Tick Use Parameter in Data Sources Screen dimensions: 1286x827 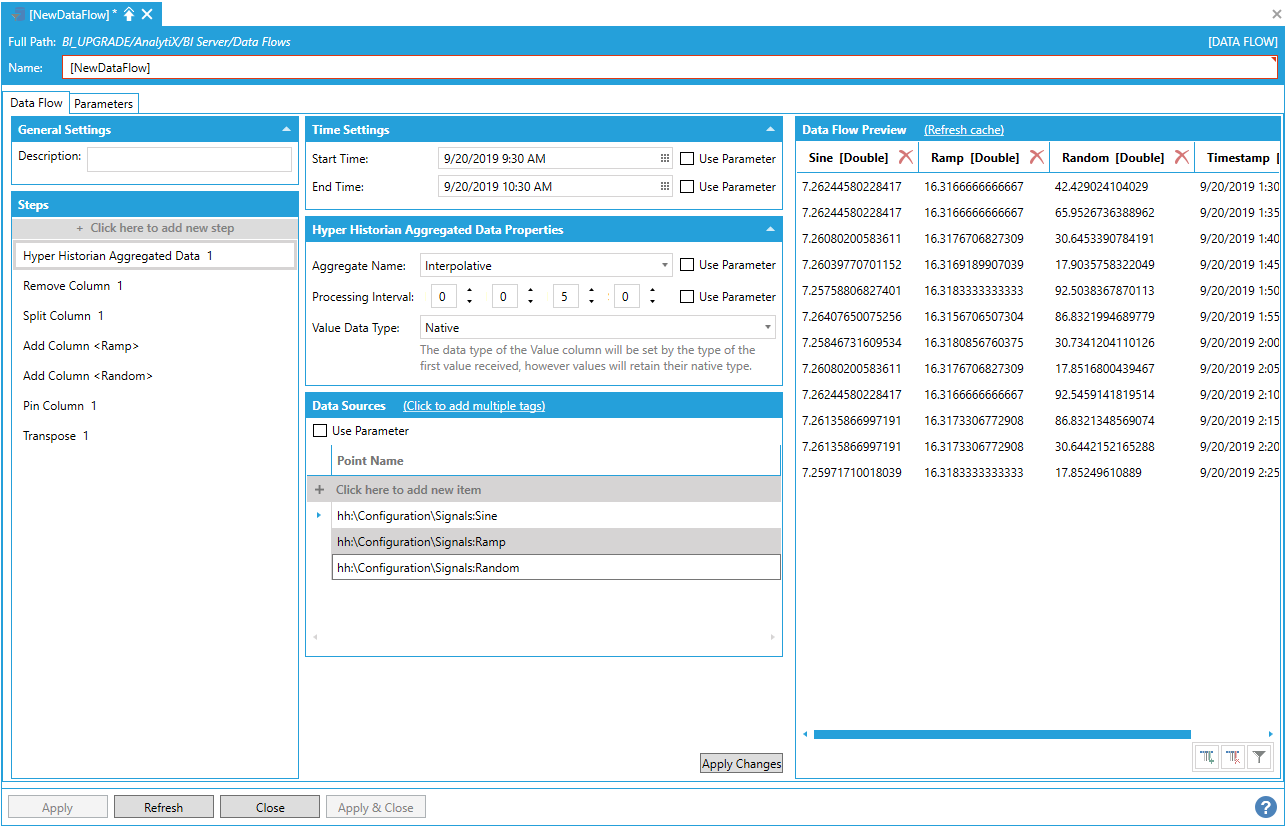(x=320, y=431)
